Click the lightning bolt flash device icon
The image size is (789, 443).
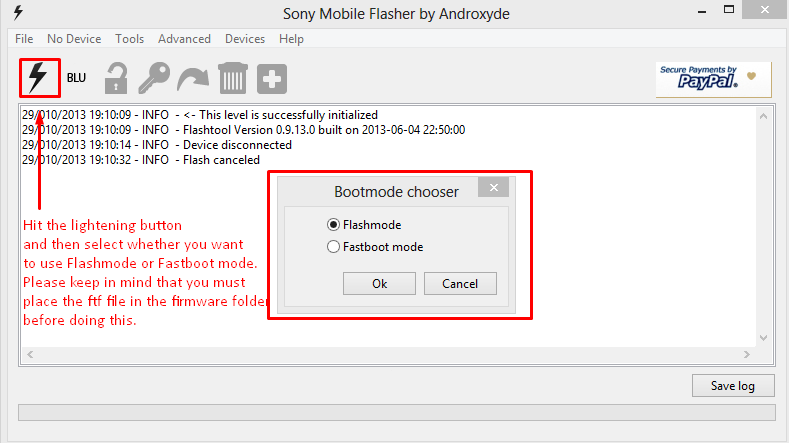click(x=38, y=78)
